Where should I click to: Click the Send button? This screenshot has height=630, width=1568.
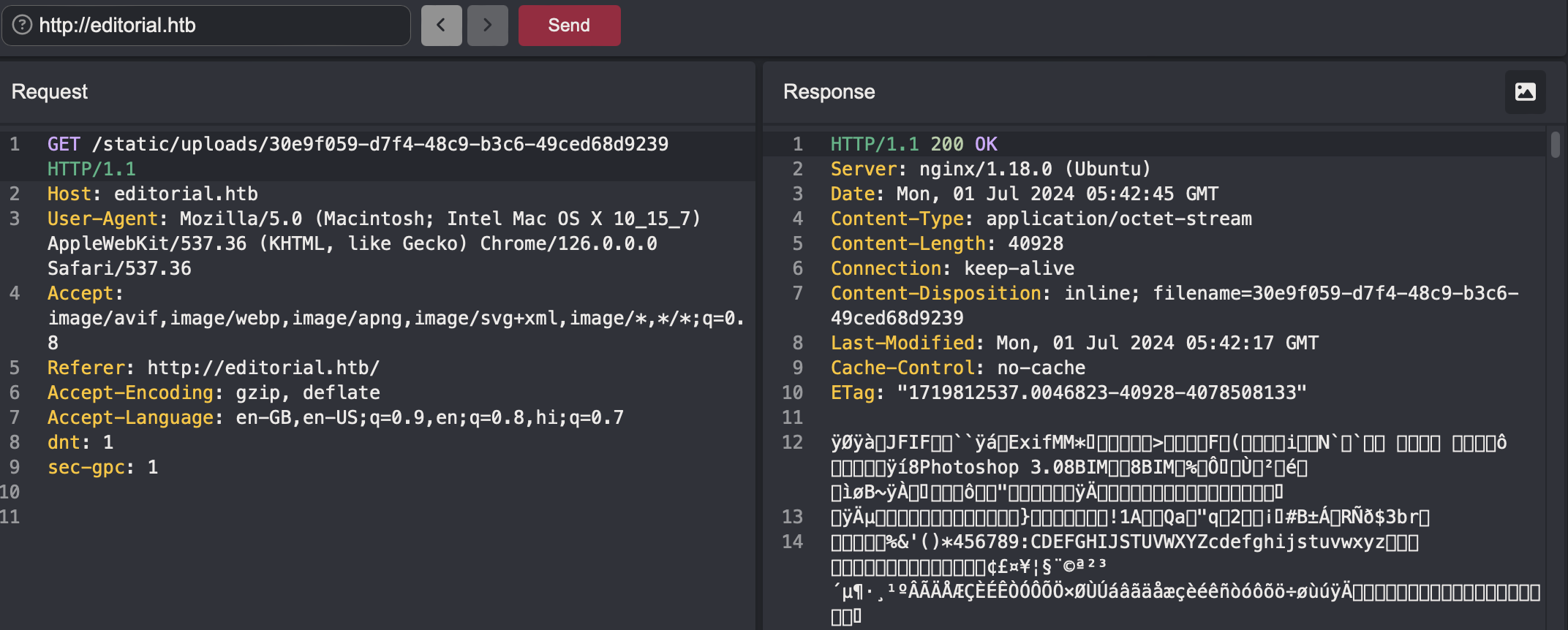pyautogui.click(x=569, y=26)
